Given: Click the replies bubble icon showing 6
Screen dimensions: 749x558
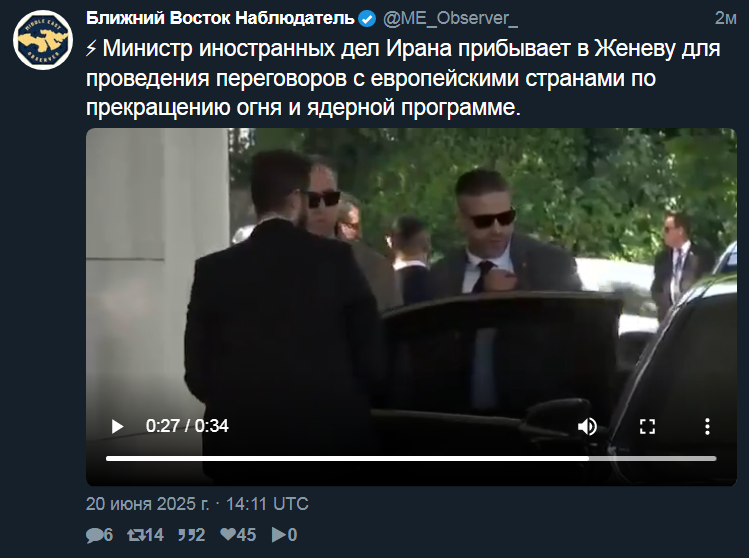Looking at the screenshot, I should 95,535.
